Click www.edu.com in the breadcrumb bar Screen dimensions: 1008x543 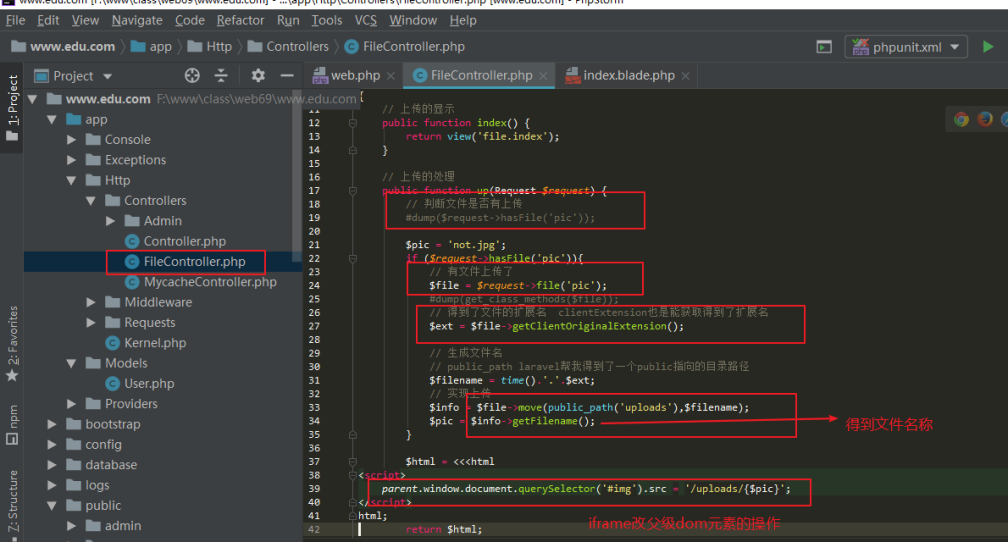(63, 47)
